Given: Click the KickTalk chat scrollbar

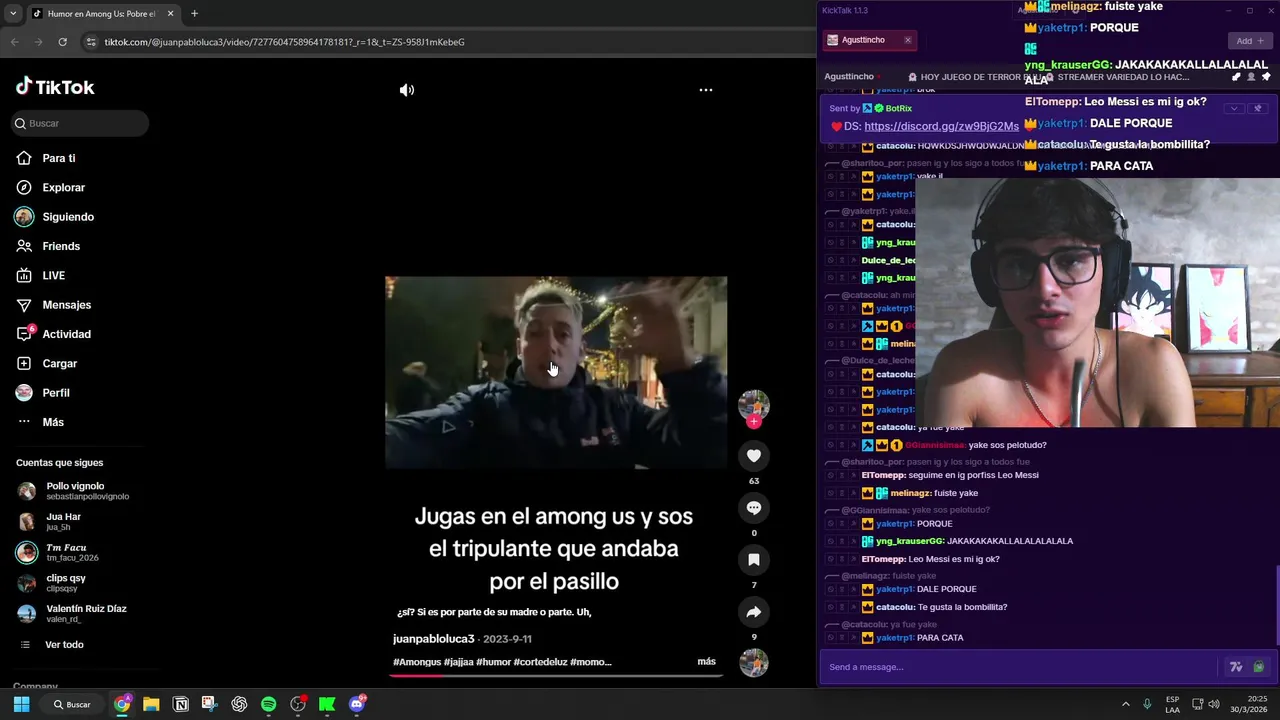Looking at the screenshot, I should 1277,607.
